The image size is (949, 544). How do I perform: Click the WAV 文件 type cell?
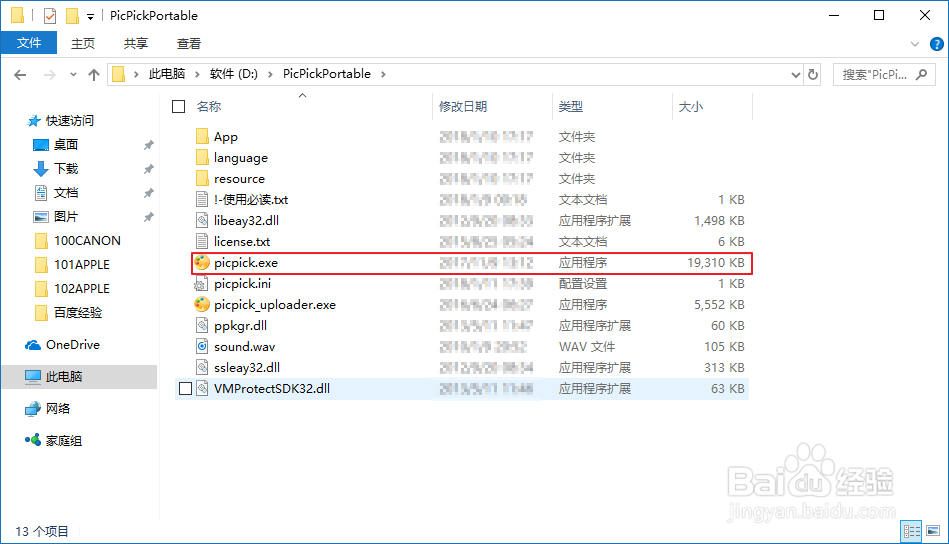587,347
